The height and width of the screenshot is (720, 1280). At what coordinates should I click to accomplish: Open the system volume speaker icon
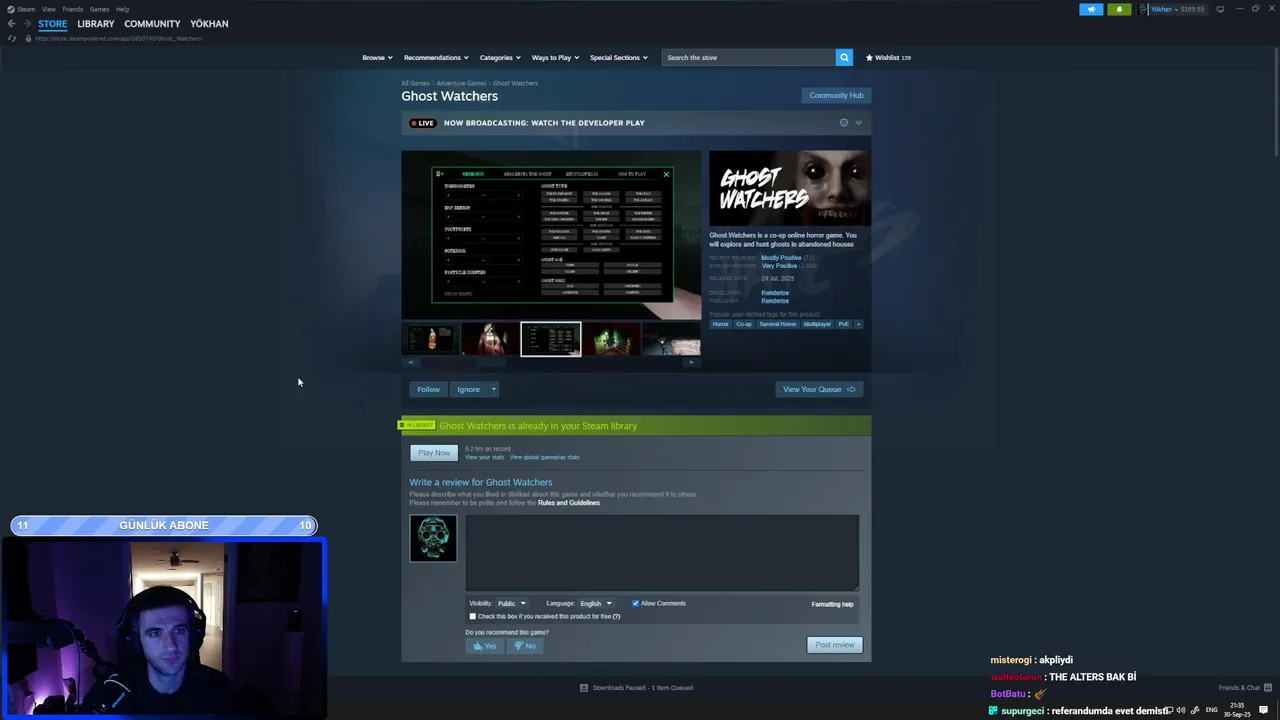coord(1181,710)
